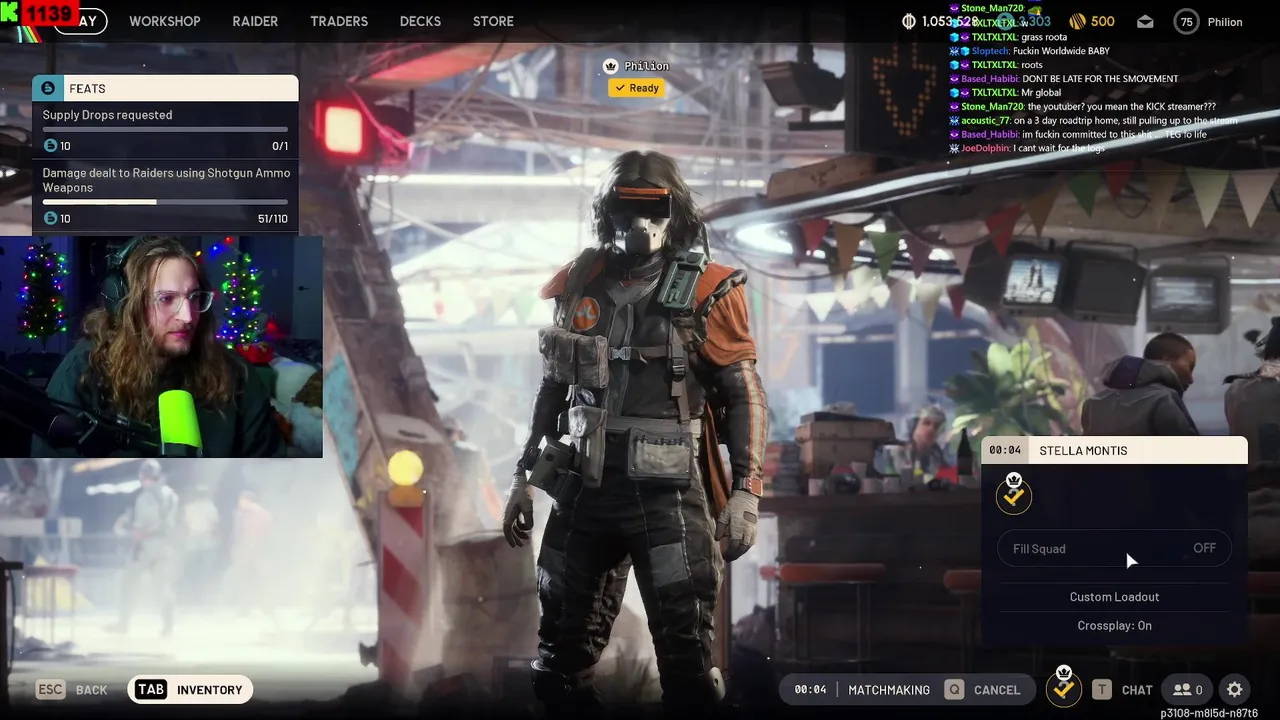Click the Stone_Man720 chat message about KICK streamer
This screenshot has width=1280, height=720.
[x=1083, y=107]
